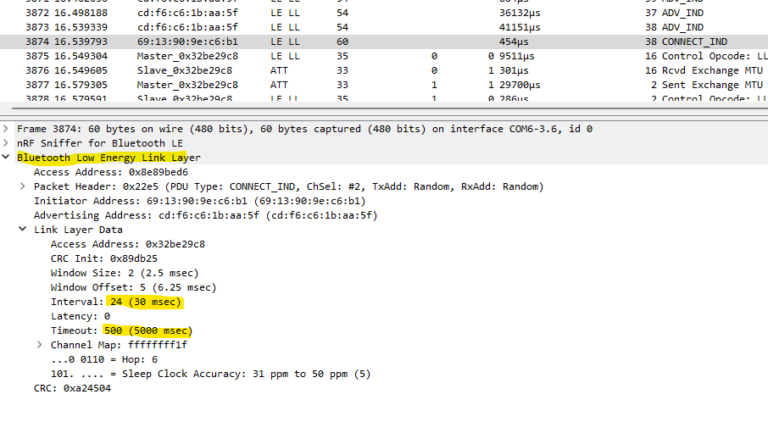The image size is (768, 422).
Task: Select the CRC Init 0x89db25 line
Action: [x=101, y=258]
